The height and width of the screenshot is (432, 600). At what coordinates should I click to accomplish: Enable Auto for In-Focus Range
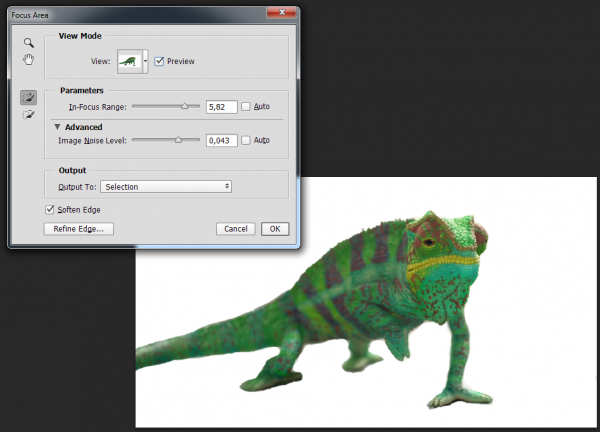(246, 106)
